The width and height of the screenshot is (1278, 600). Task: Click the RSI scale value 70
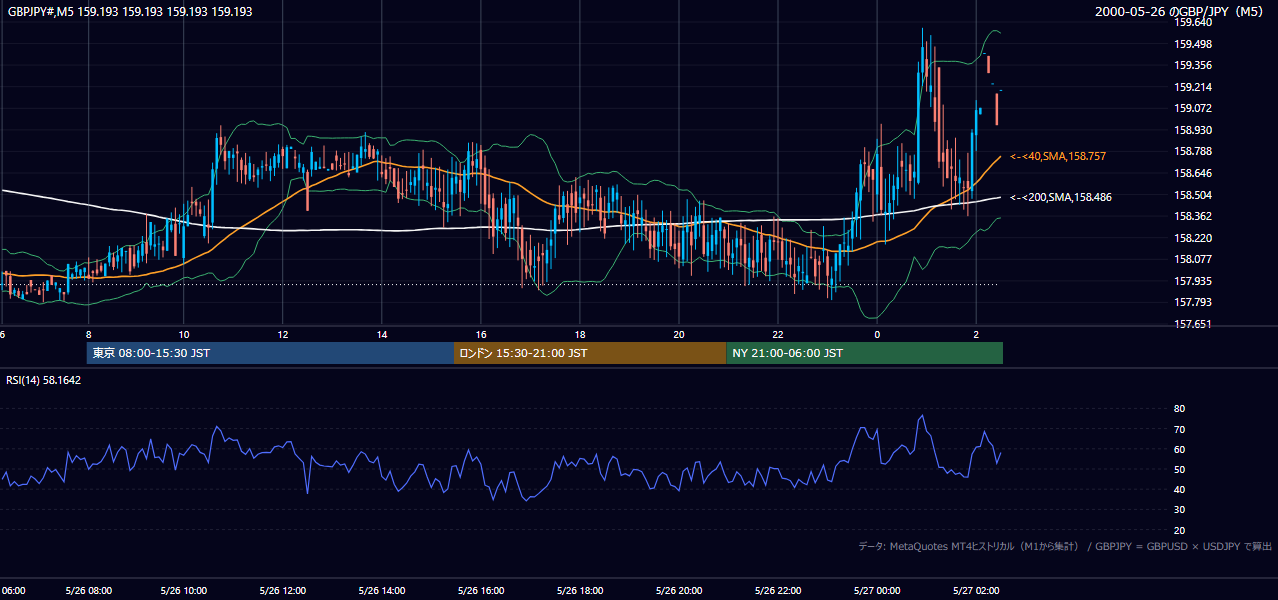1179,429
